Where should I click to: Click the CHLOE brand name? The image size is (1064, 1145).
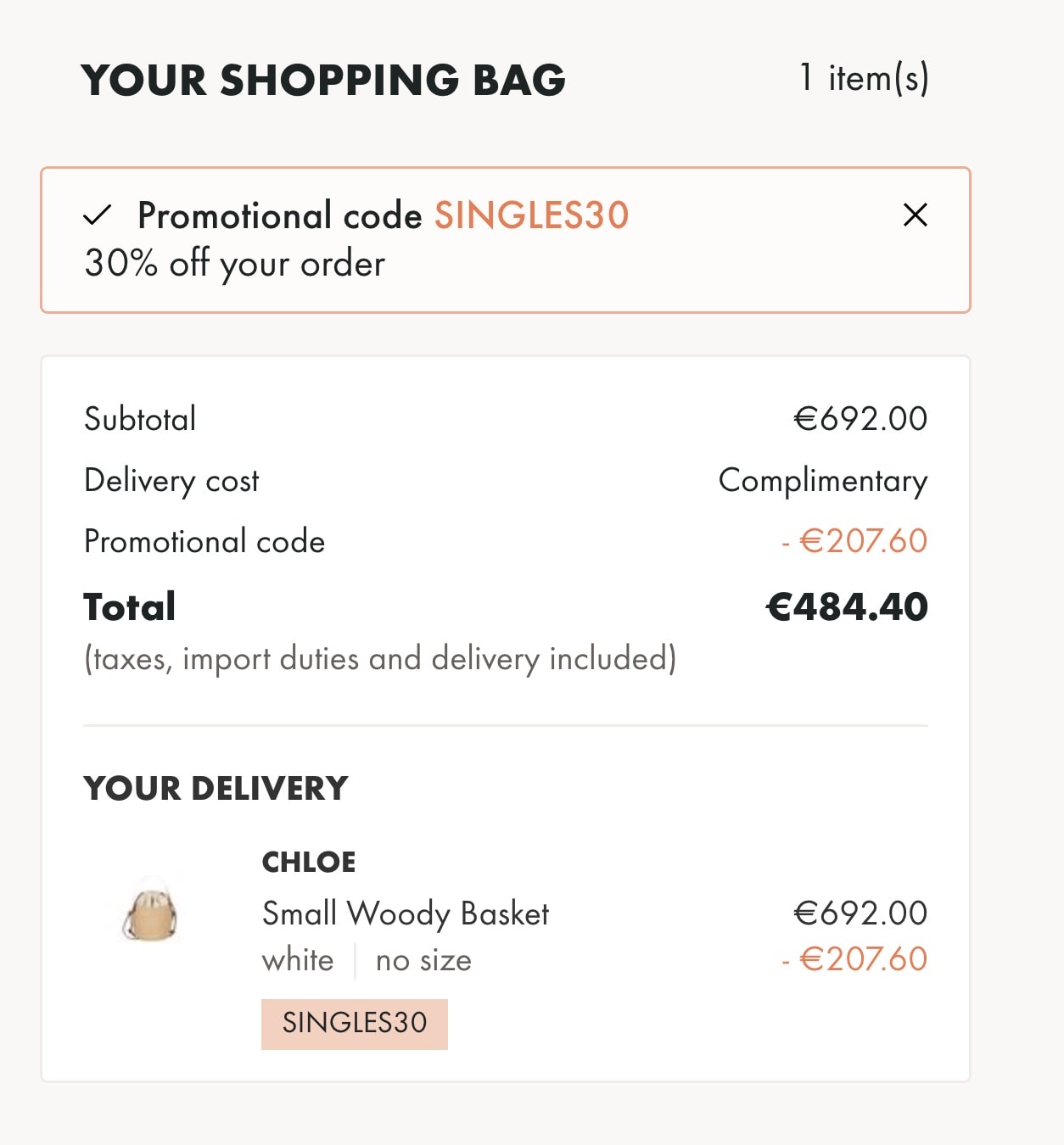point(309,862)
